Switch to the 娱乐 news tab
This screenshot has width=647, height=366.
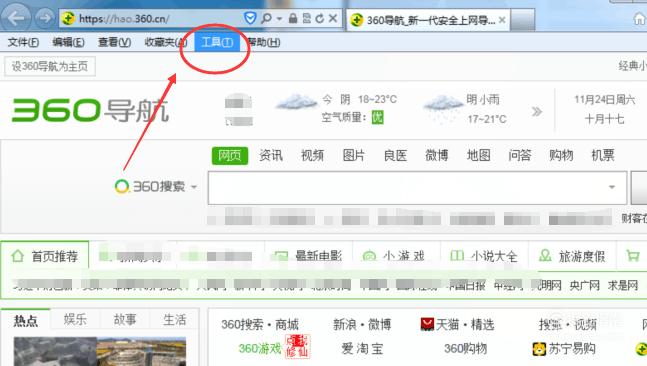click(75, 320)
